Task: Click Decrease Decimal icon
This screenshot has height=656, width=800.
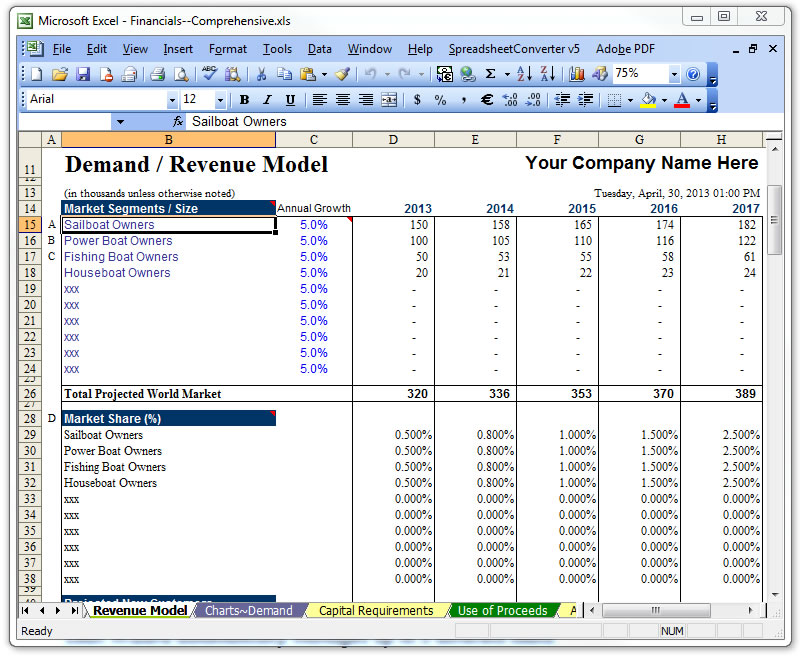Action: [533, 100]
